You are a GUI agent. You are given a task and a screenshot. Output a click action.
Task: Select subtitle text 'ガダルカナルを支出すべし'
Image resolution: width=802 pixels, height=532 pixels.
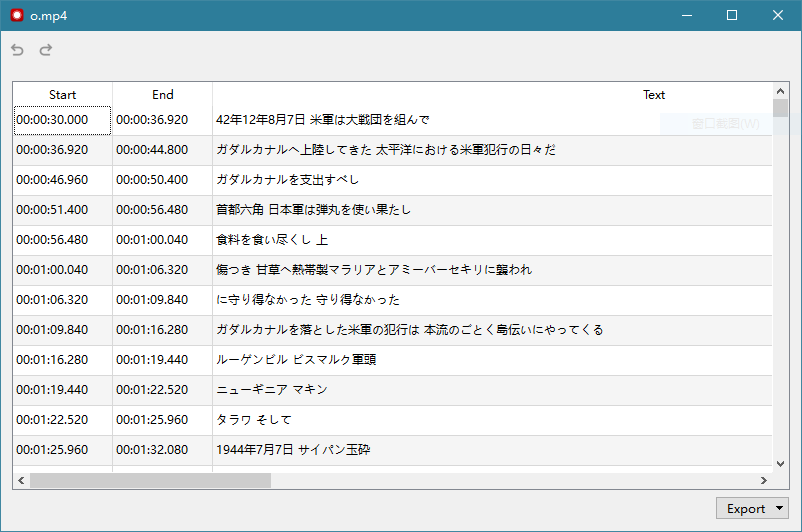(287, 180)
